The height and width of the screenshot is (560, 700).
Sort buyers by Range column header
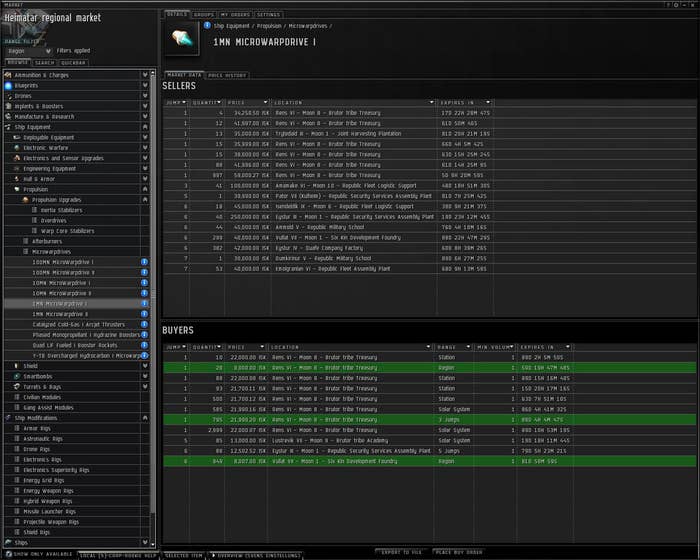point(453,347)
